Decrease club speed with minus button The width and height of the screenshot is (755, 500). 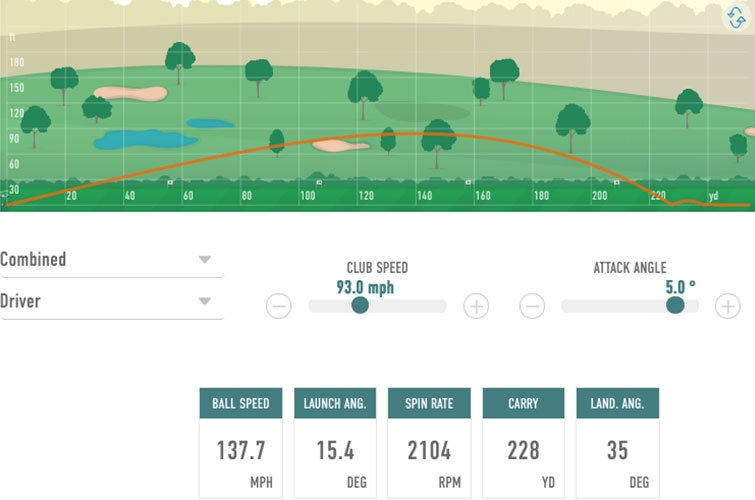pos(279,306)
